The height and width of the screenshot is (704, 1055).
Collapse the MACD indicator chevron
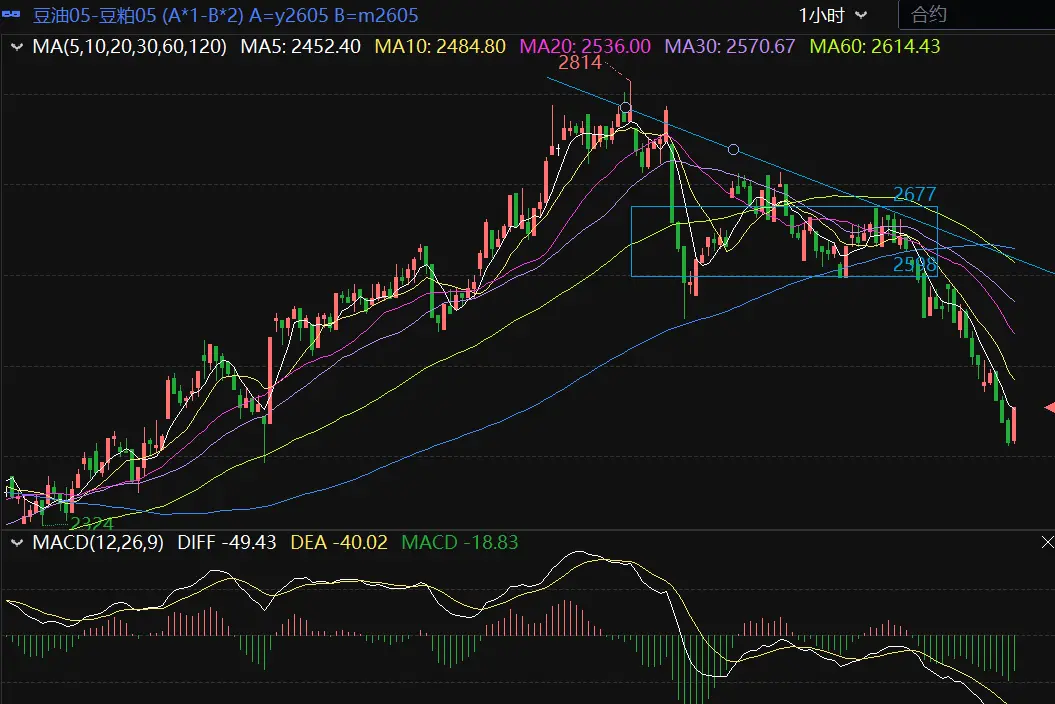click(17, 542)
